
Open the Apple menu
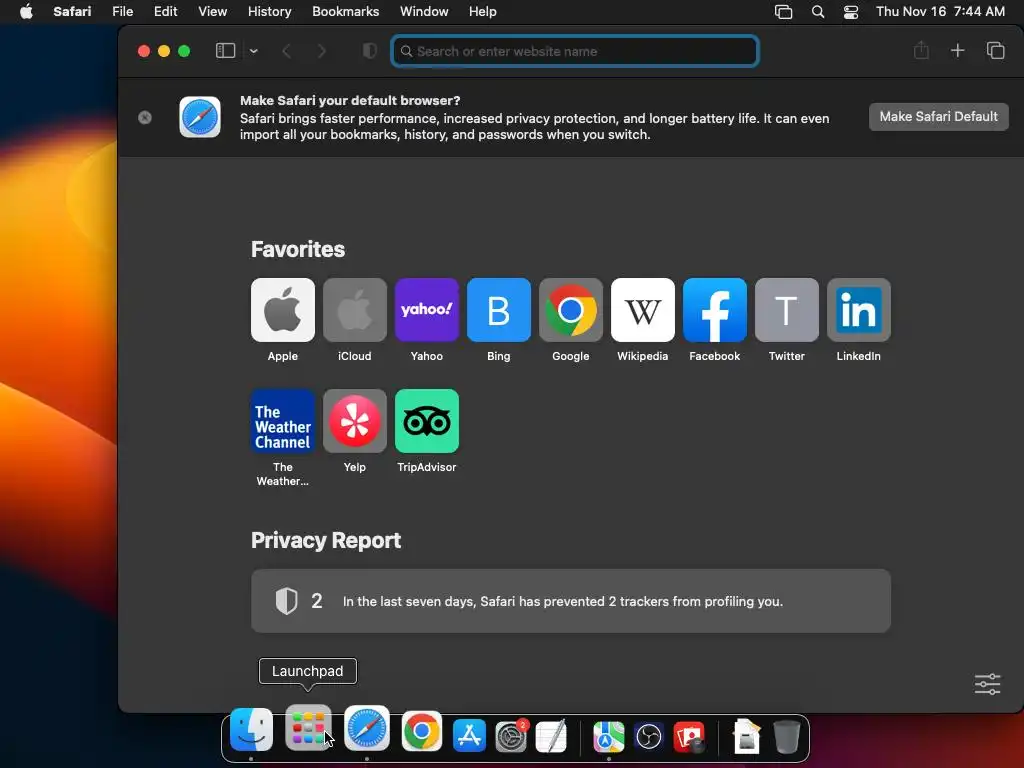coord(26,12)
